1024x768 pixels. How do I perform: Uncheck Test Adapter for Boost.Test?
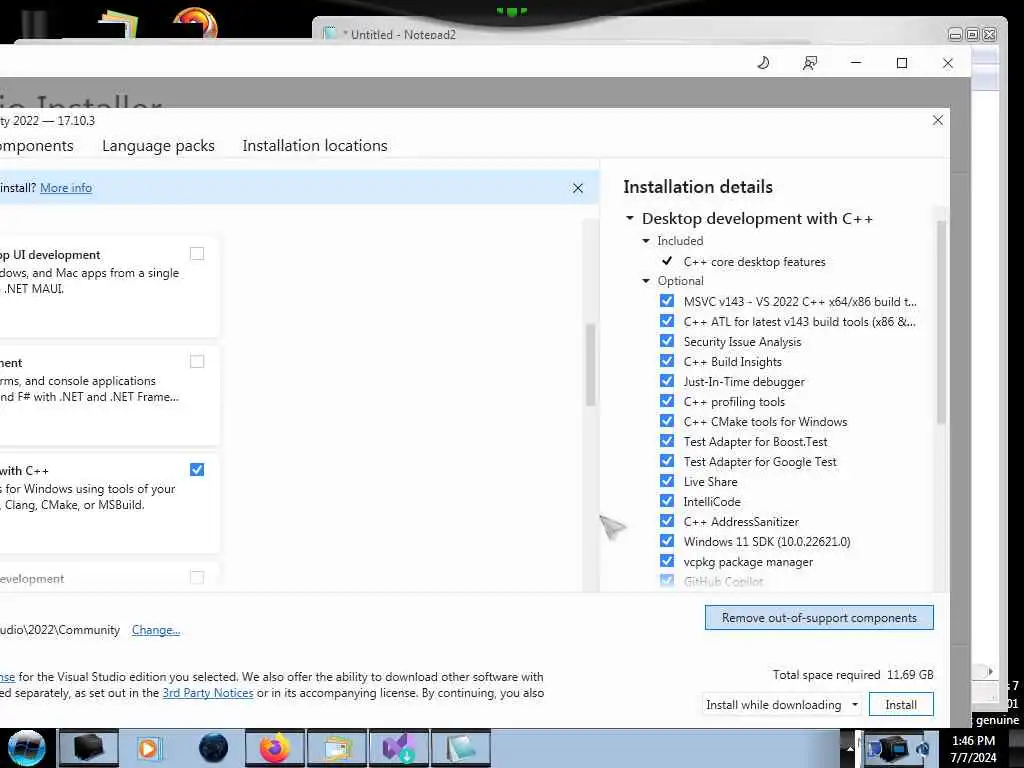tap(667, 441)
